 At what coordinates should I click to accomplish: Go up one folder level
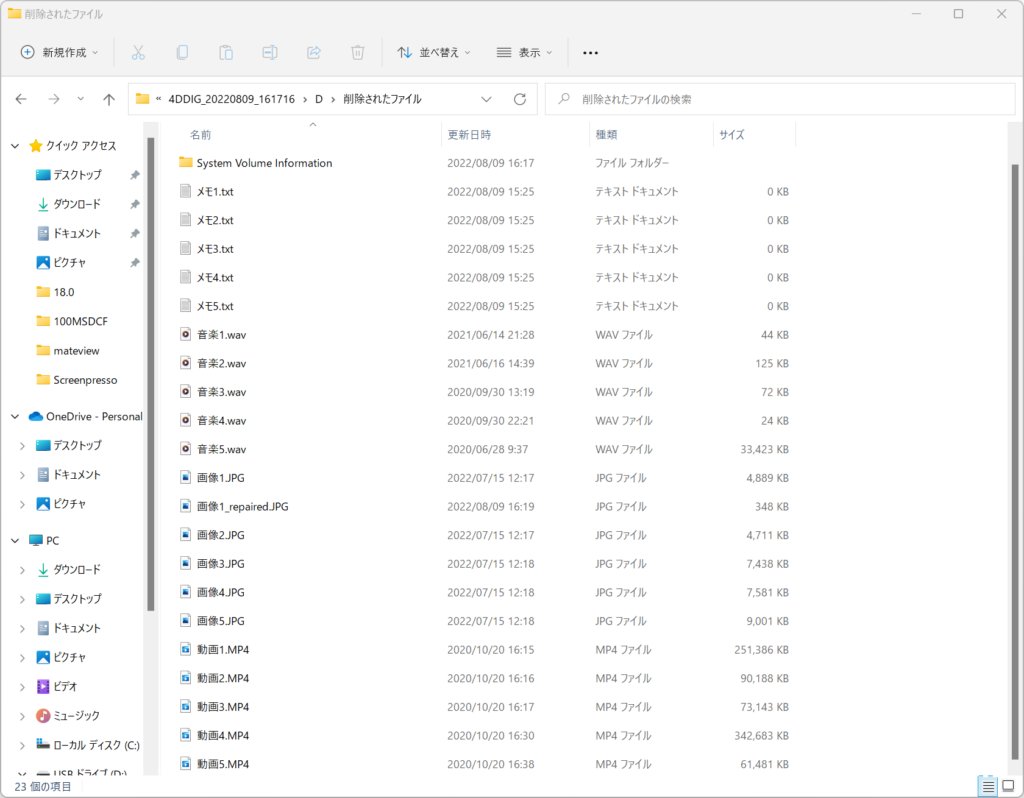pos(109,99)
